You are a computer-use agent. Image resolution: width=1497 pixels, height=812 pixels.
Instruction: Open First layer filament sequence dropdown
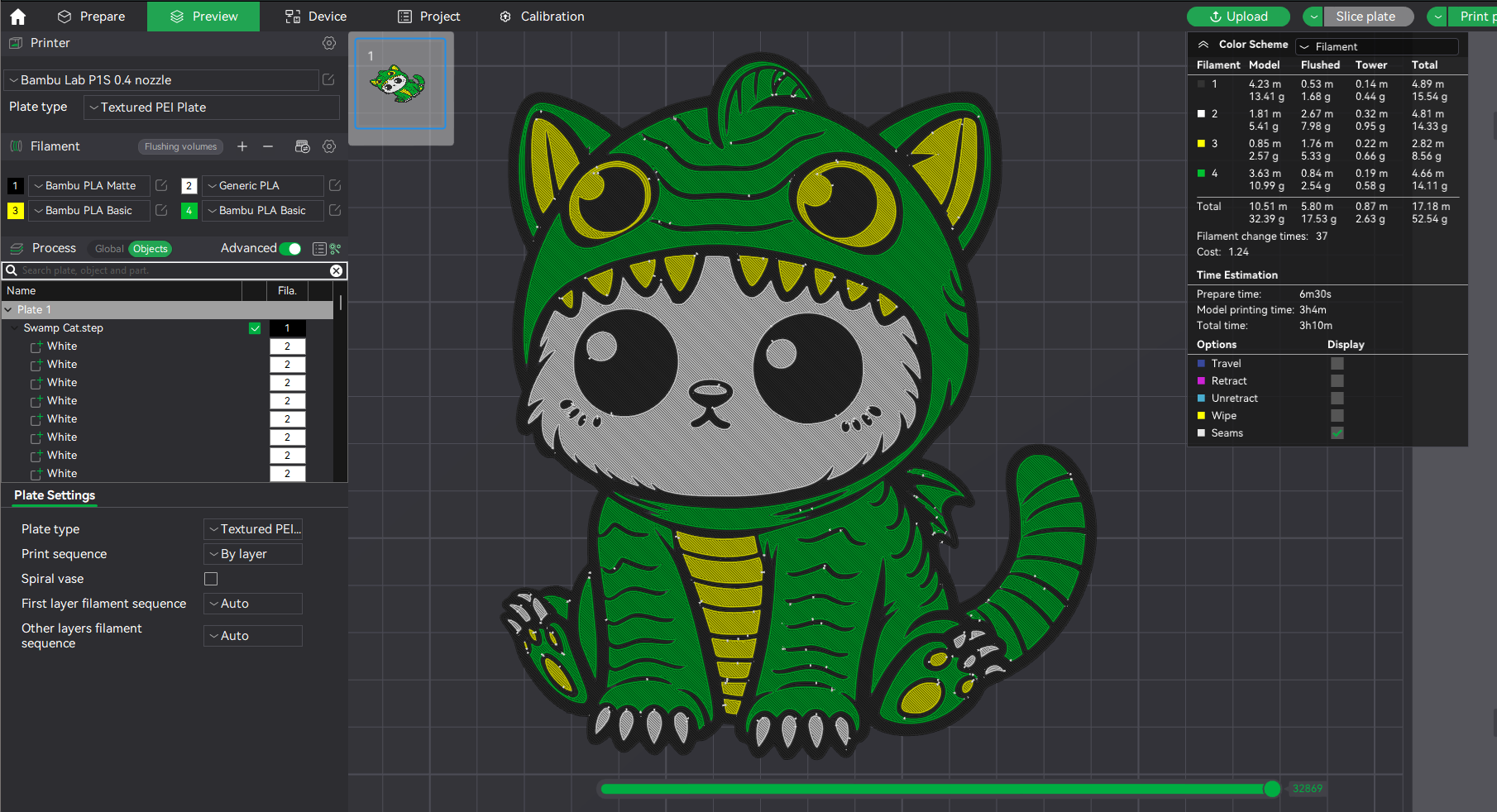tap(253, 604)
